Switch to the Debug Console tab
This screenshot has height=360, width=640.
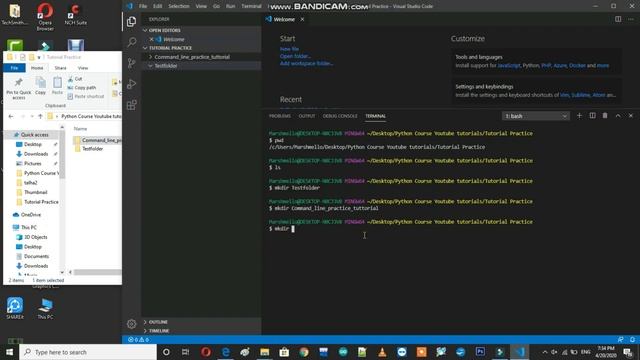point(340,116)
